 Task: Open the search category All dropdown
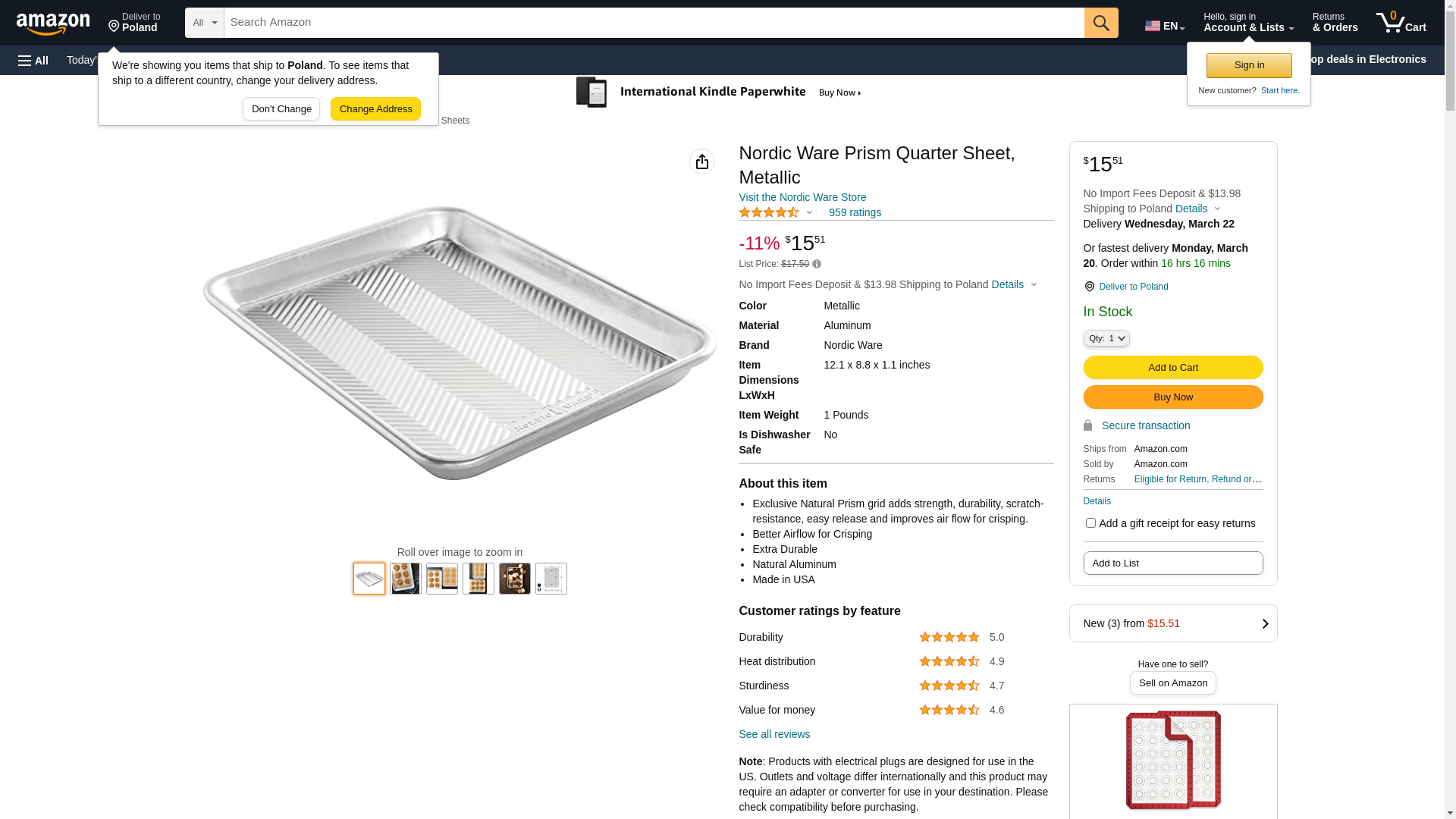(205, 23)
